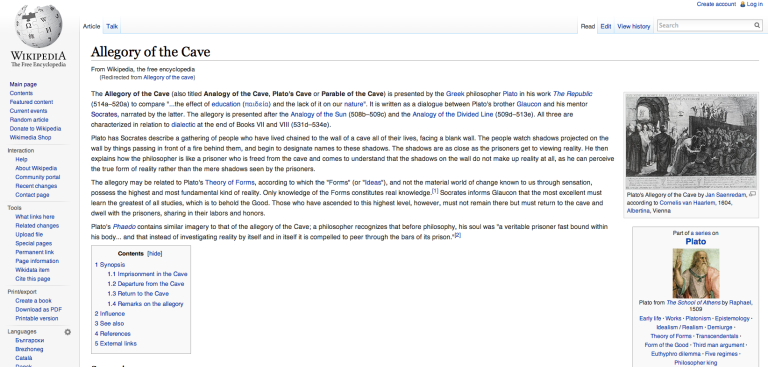Open Current events link
768x367 pixels.
pyautogui.click(x=28, y=111)
